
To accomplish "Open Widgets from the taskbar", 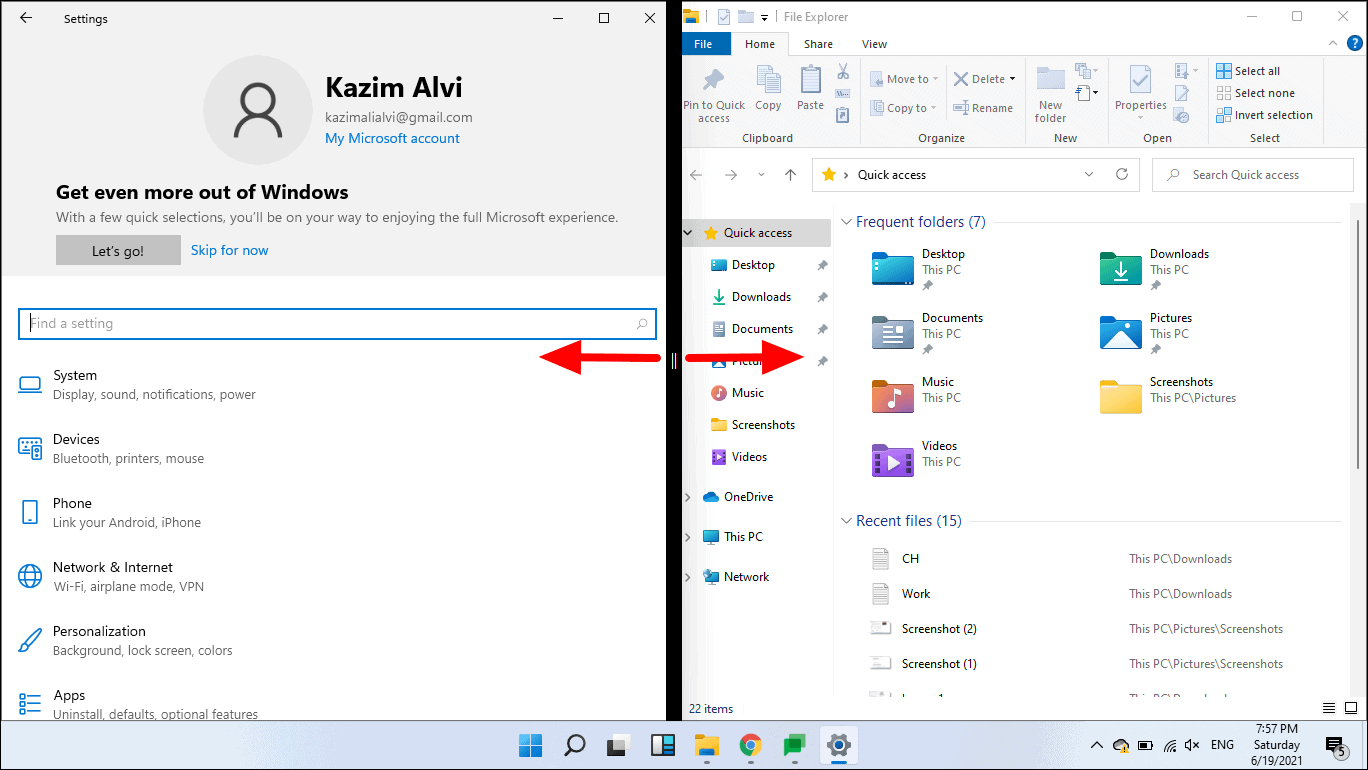I will point(662,745).
